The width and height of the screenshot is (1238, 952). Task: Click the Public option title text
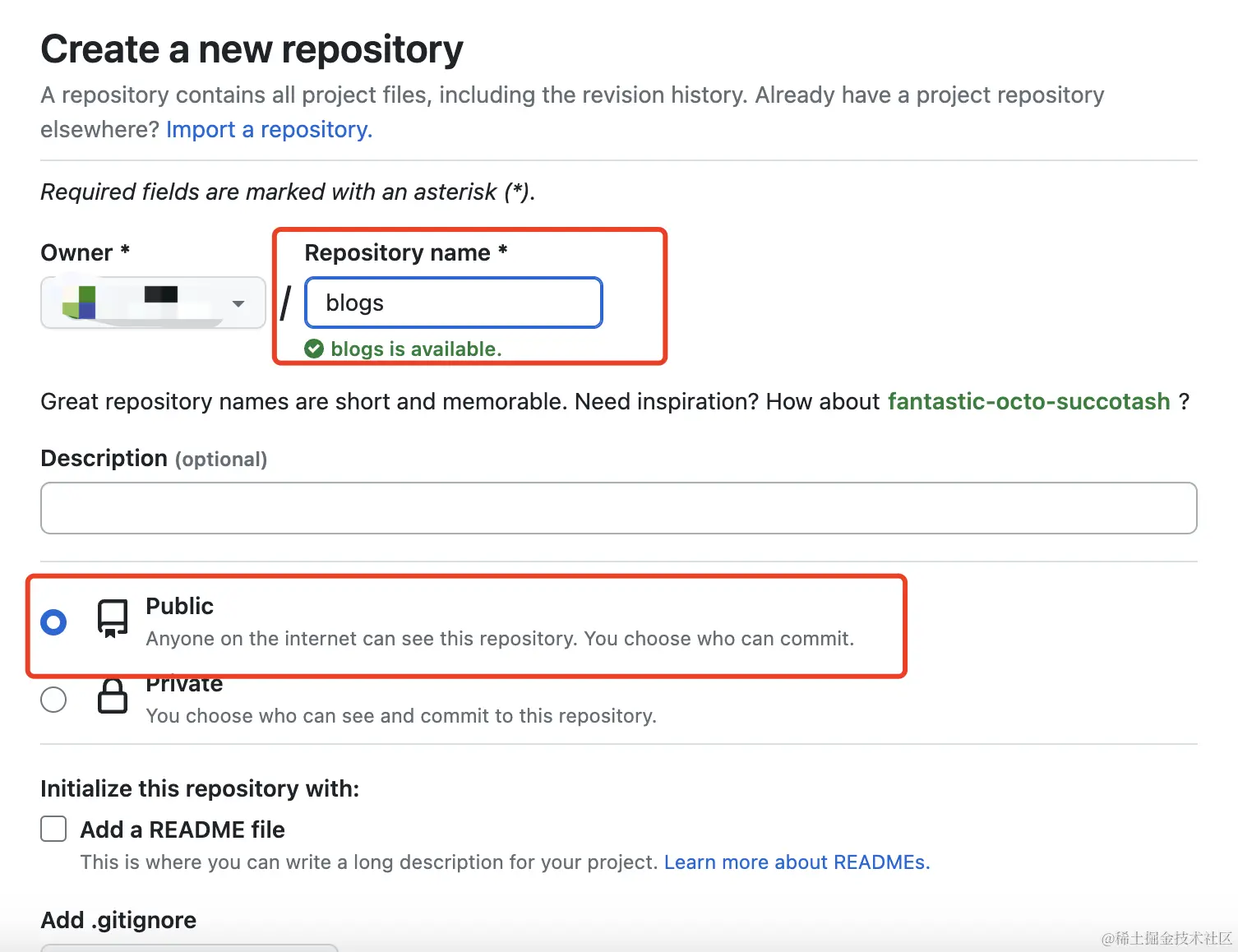(x=180, y=606)
